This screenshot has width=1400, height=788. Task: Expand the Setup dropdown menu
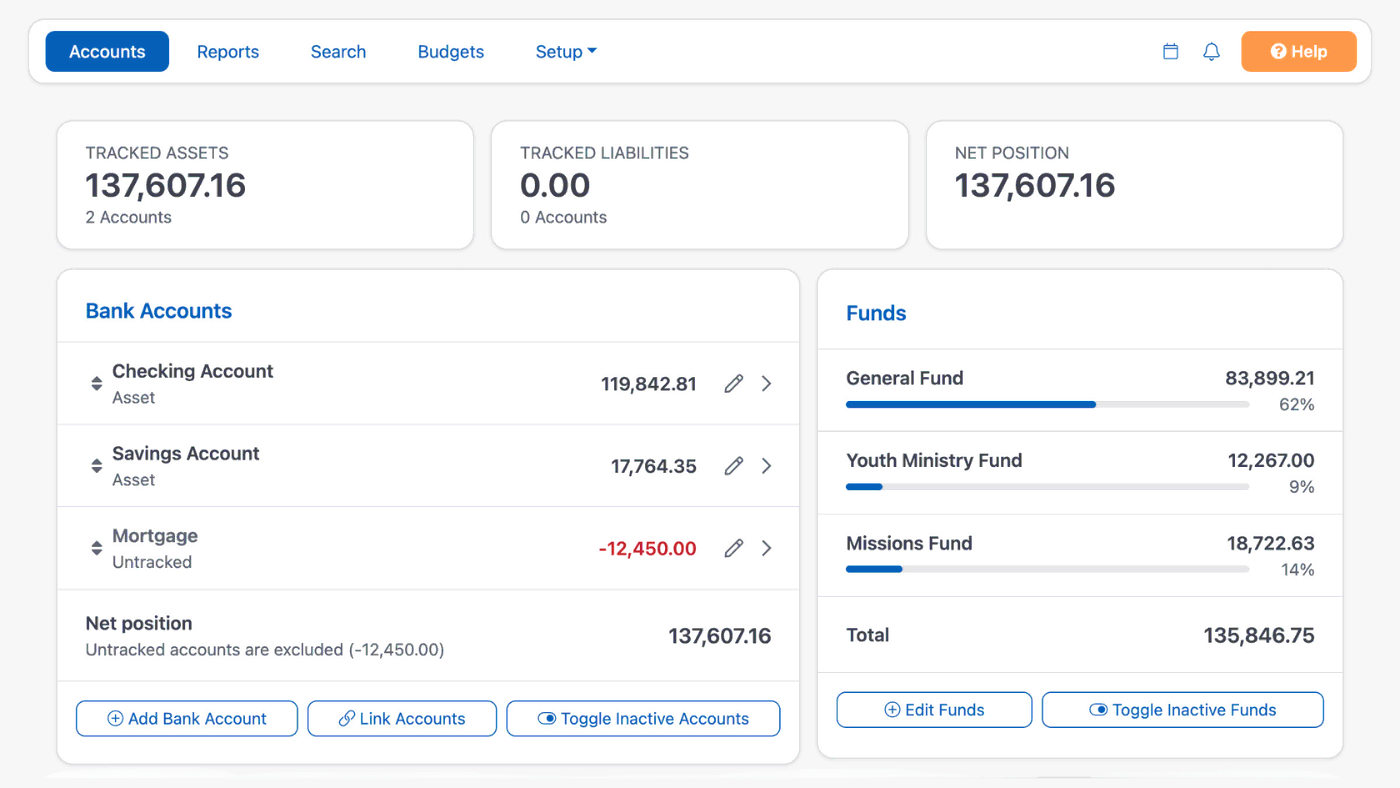(566, 52)
